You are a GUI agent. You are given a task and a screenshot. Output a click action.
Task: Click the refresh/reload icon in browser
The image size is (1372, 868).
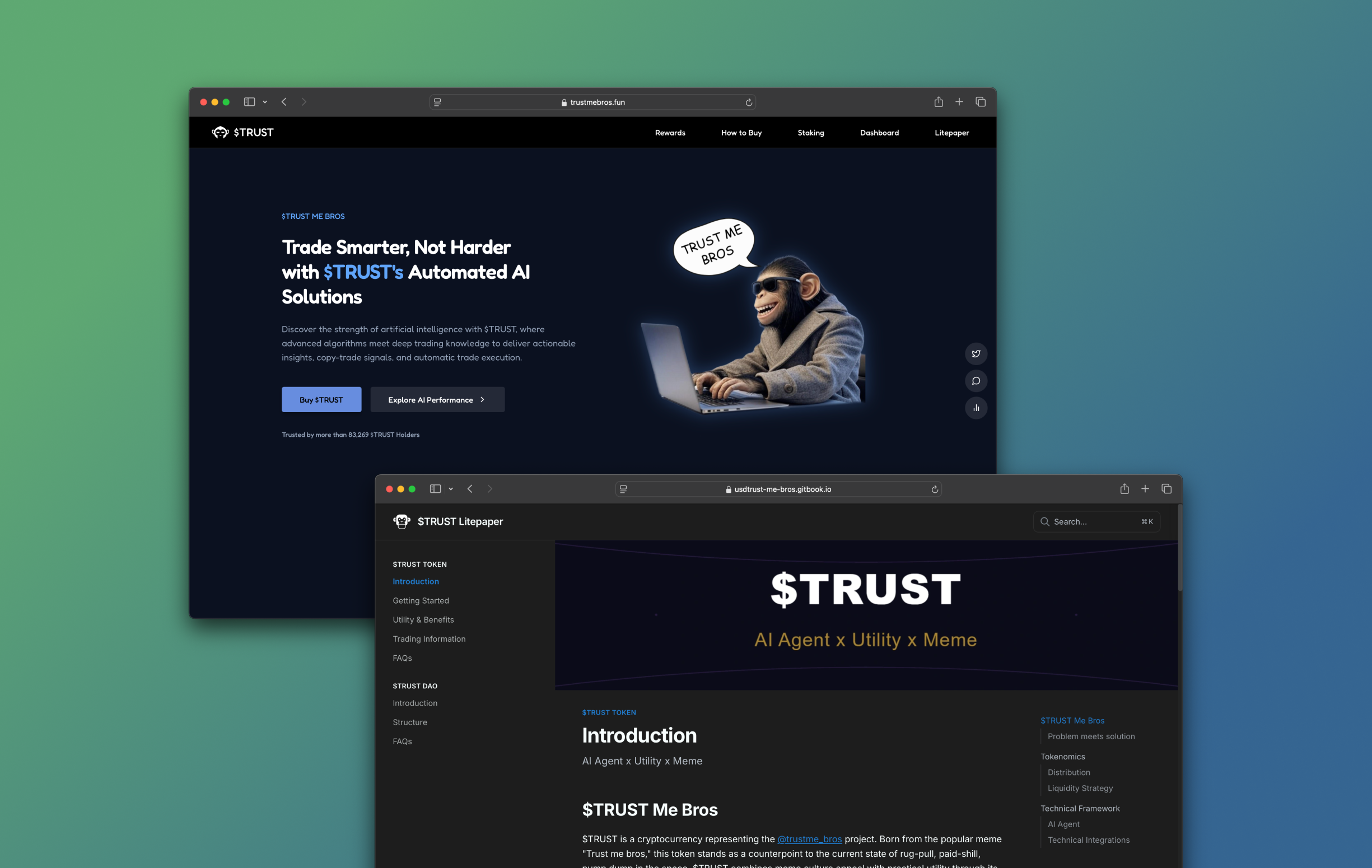(x=749, y=102)
